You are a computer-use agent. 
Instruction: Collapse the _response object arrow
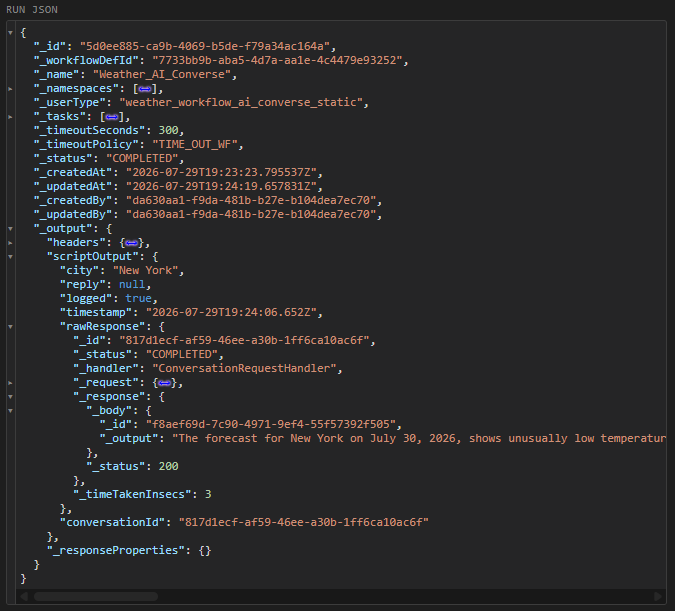(x=10, y=397)
